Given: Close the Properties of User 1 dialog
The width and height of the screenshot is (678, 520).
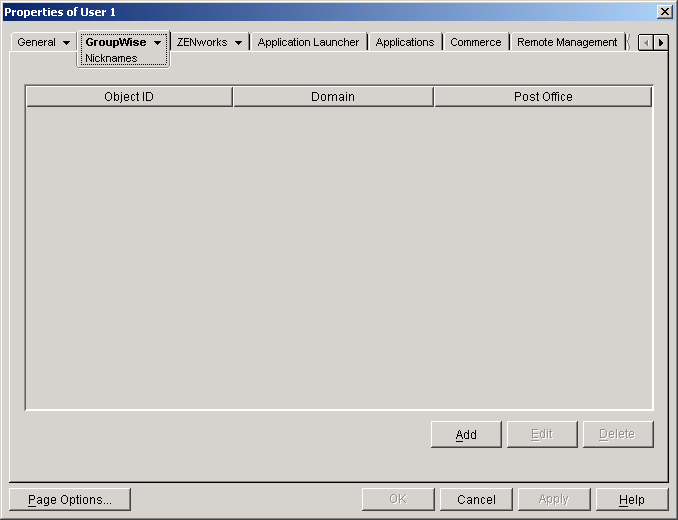Looking at the screenshot, I should pos(664,11).
